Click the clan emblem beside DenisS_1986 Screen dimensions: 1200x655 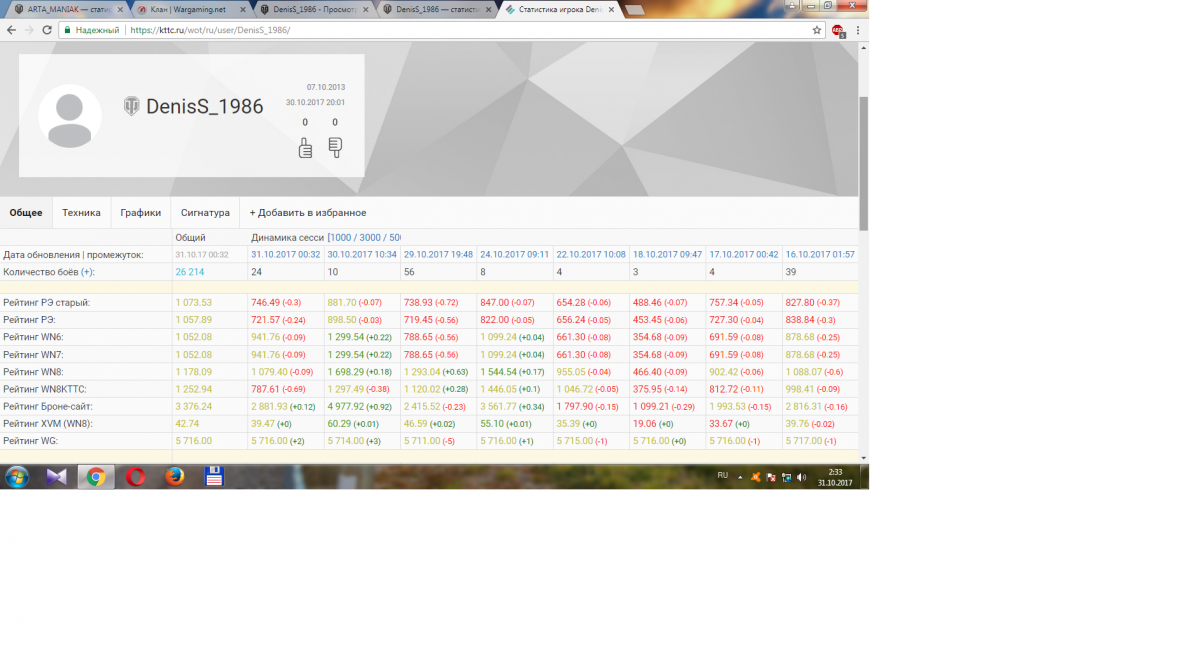[x=131, y=106]
